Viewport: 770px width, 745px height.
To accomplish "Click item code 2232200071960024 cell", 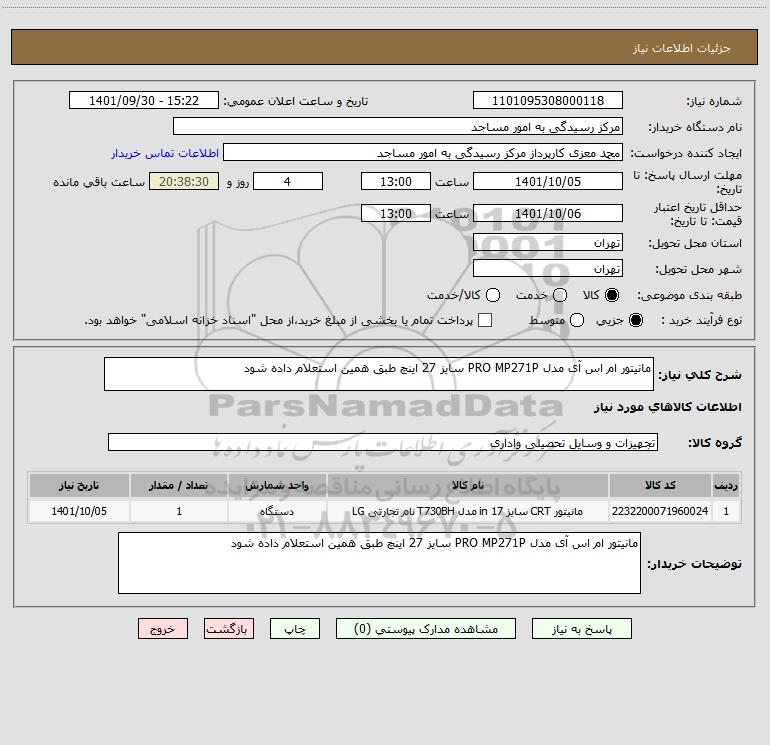I will (x=660, y=511).
